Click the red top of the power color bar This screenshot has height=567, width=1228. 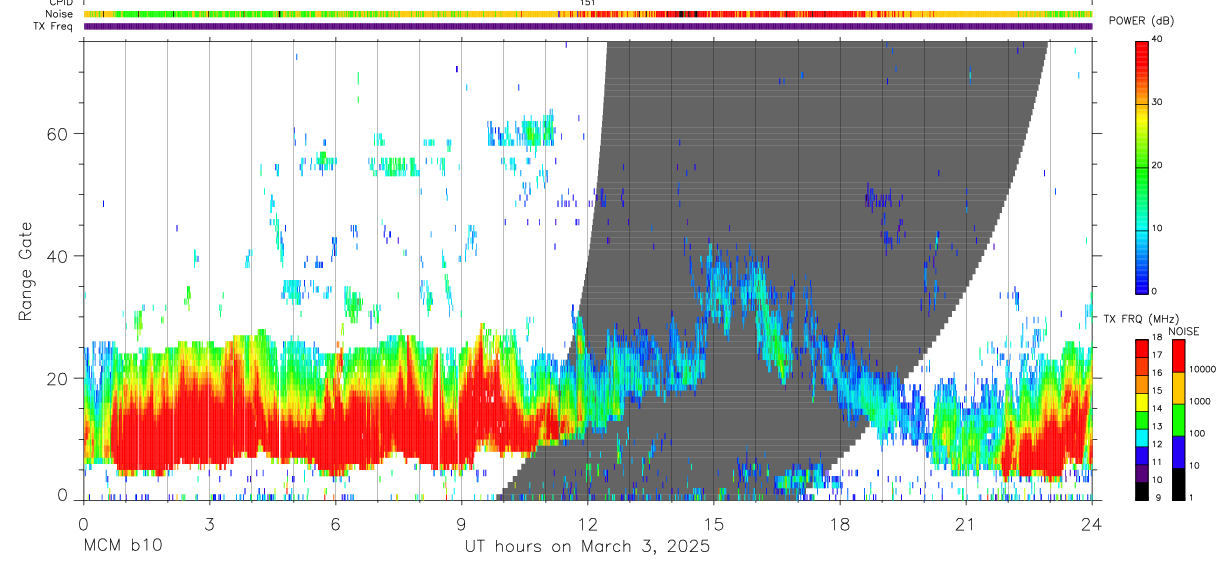1143,50
